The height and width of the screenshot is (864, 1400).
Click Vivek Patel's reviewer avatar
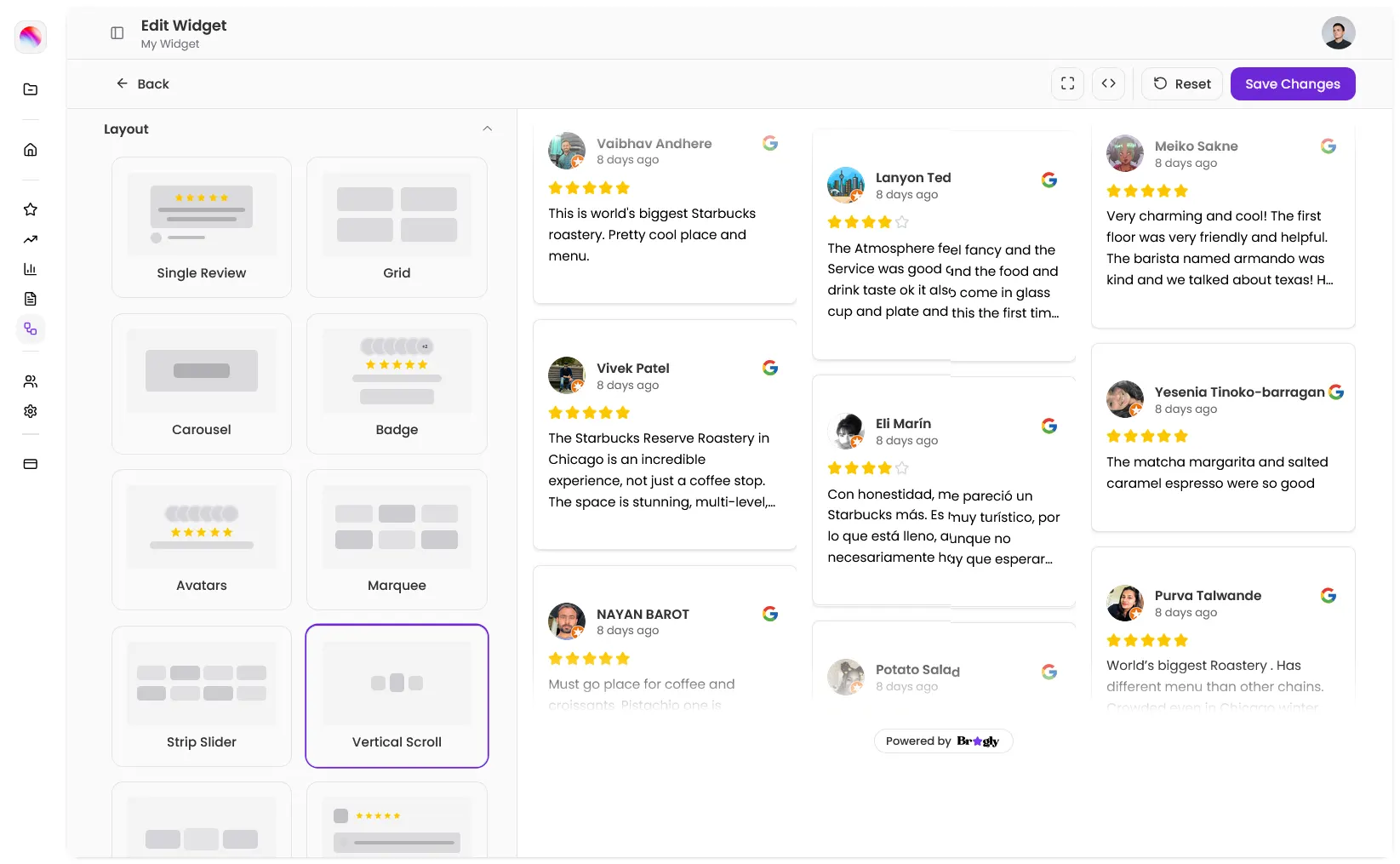[567, 375]
